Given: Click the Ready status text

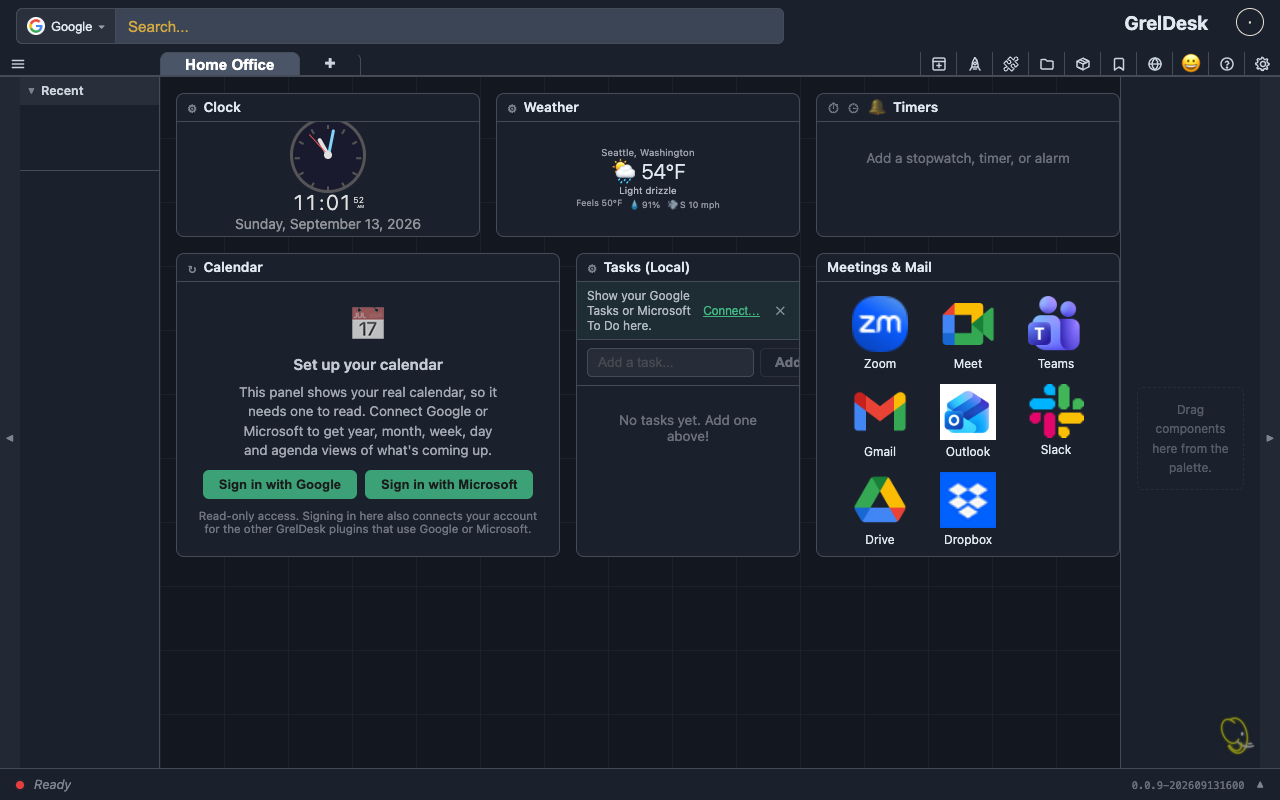Looking at the screenshot, I should pos(52,785).
